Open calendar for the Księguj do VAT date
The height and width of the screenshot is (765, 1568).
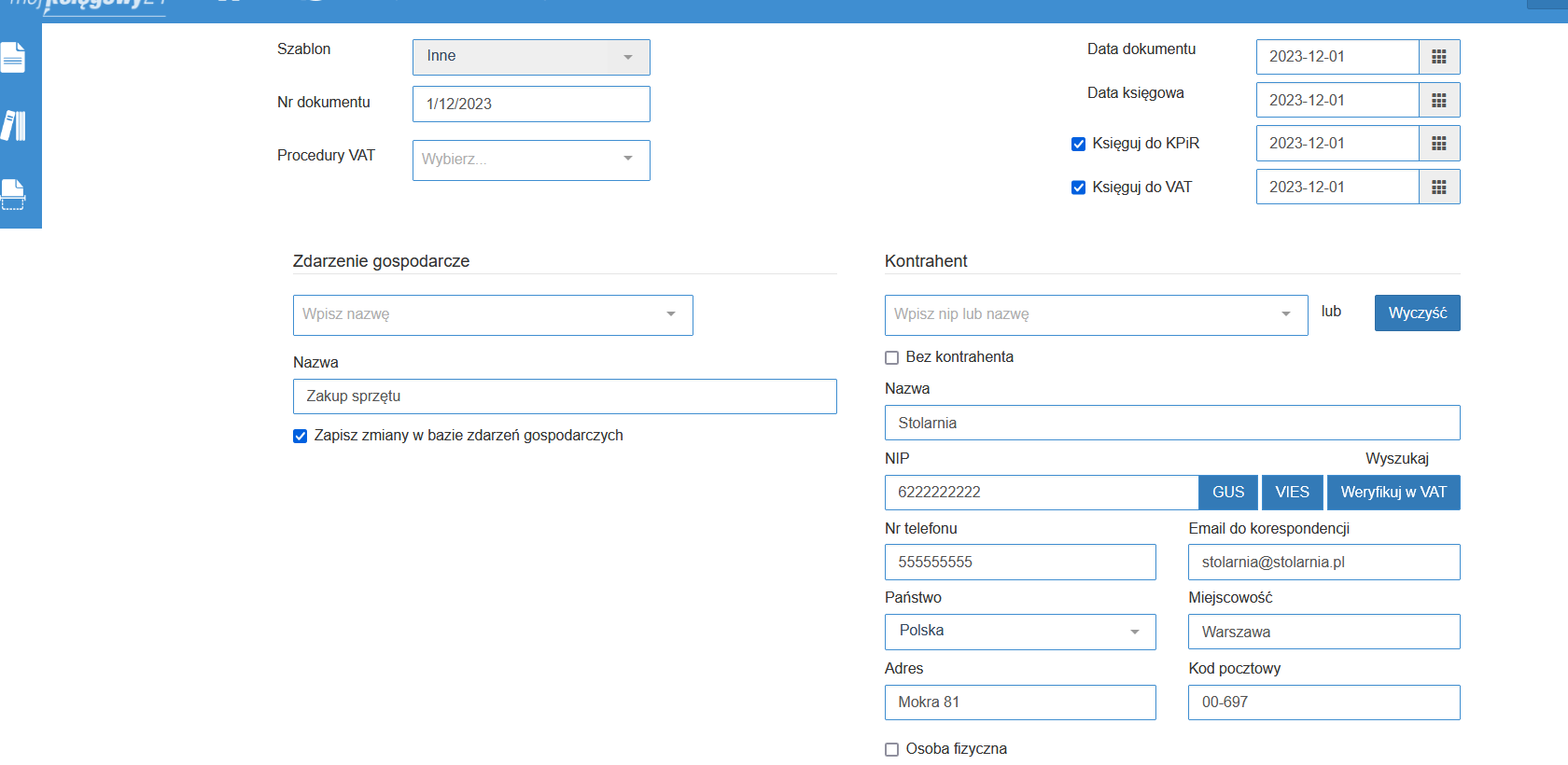tap(1438, 188)
